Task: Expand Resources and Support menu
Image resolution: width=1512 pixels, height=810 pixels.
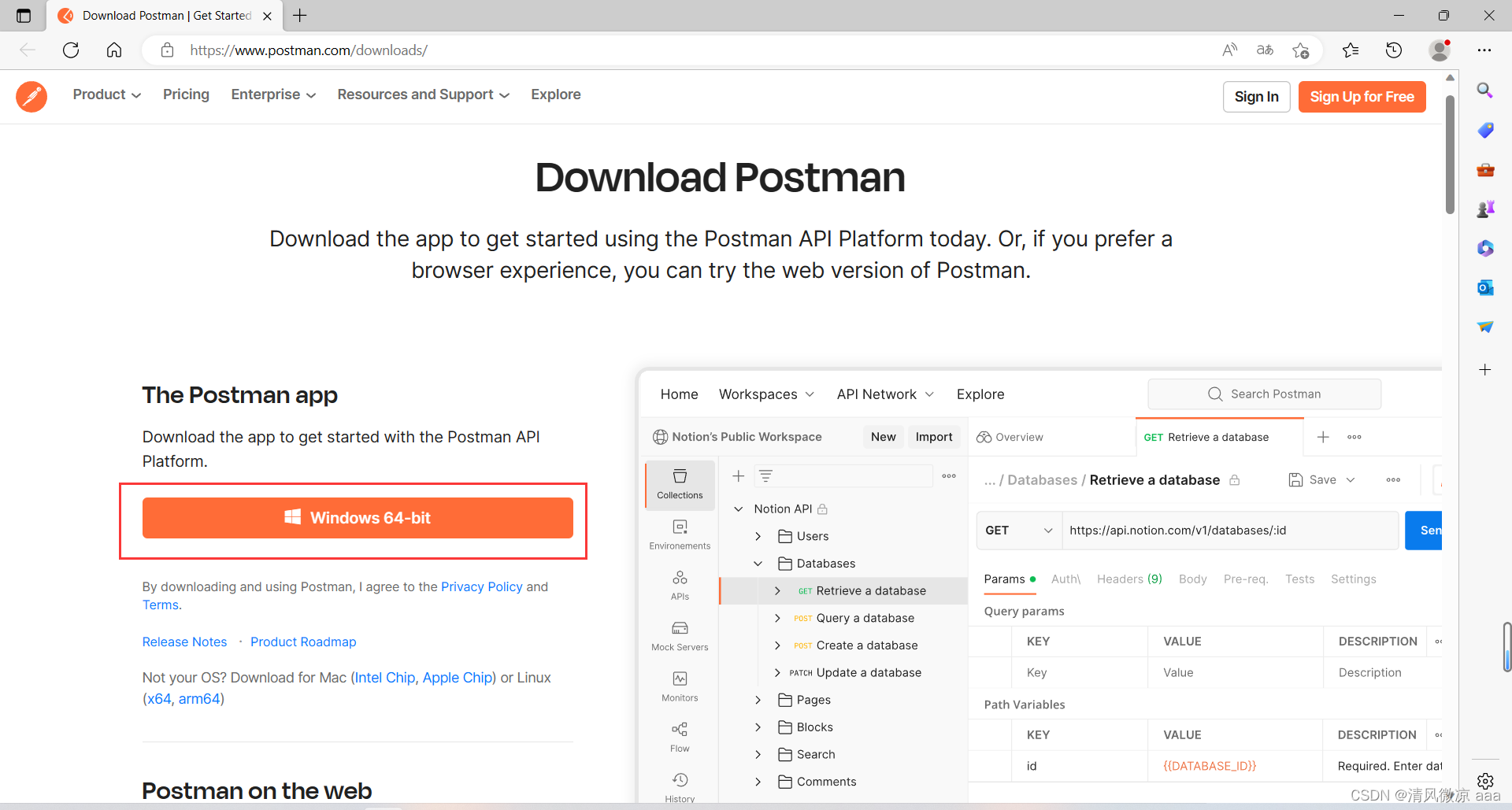Action: (x=424, y=94)
